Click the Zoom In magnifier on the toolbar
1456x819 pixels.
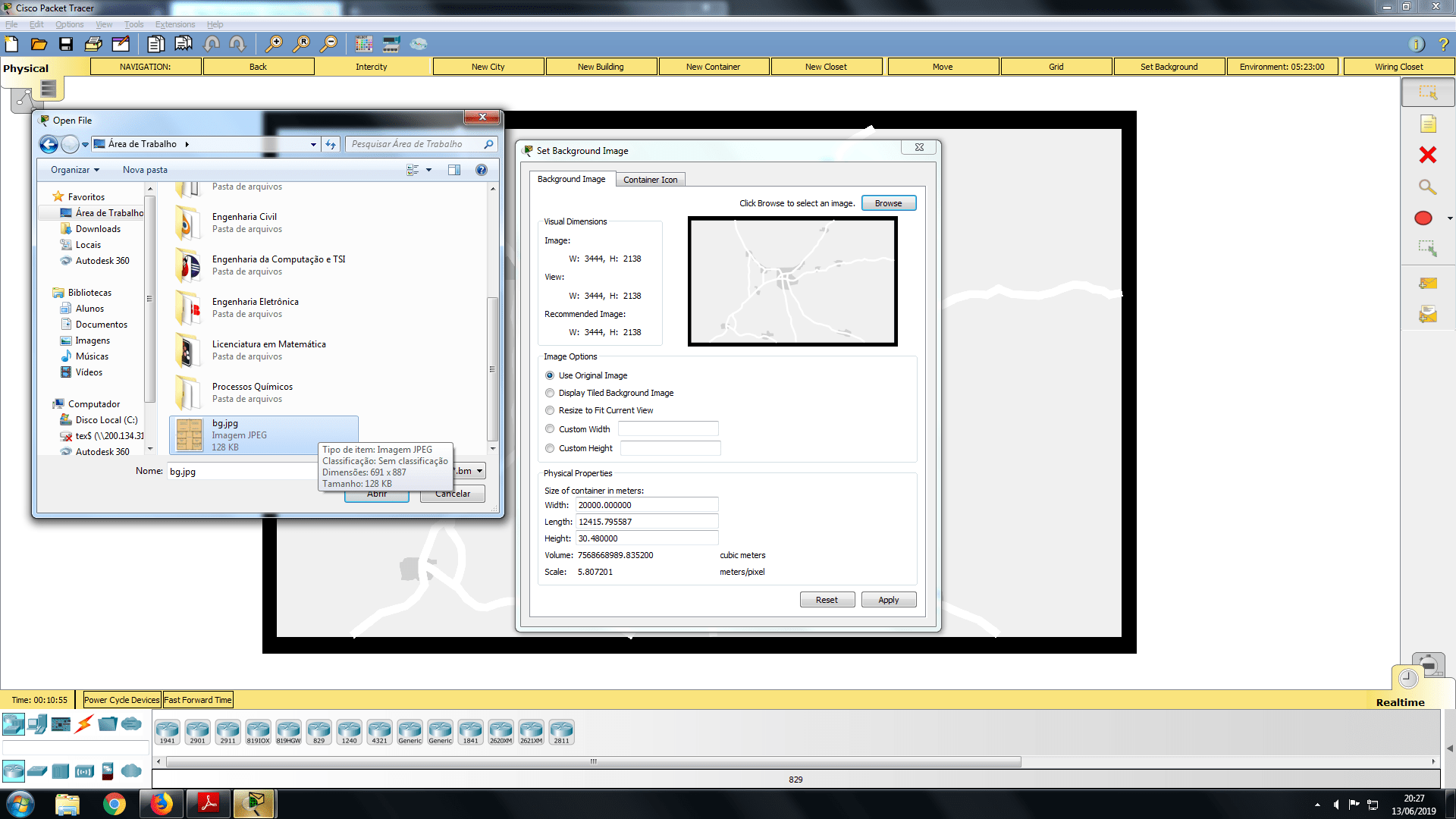pyautogui.click(x=275, y=44)
